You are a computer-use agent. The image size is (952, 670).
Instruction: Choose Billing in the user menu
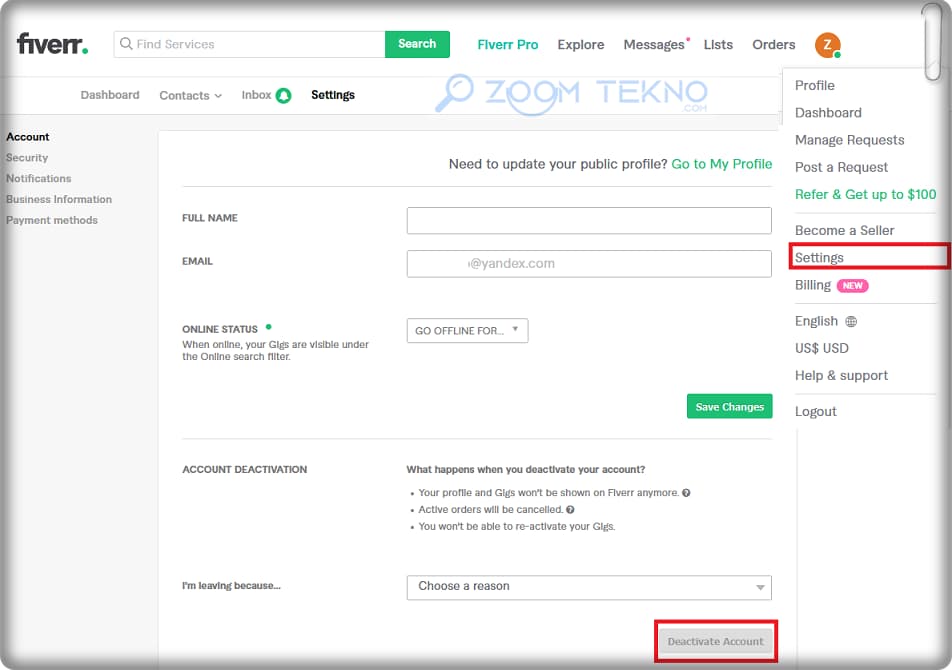(x=812, y=285)
